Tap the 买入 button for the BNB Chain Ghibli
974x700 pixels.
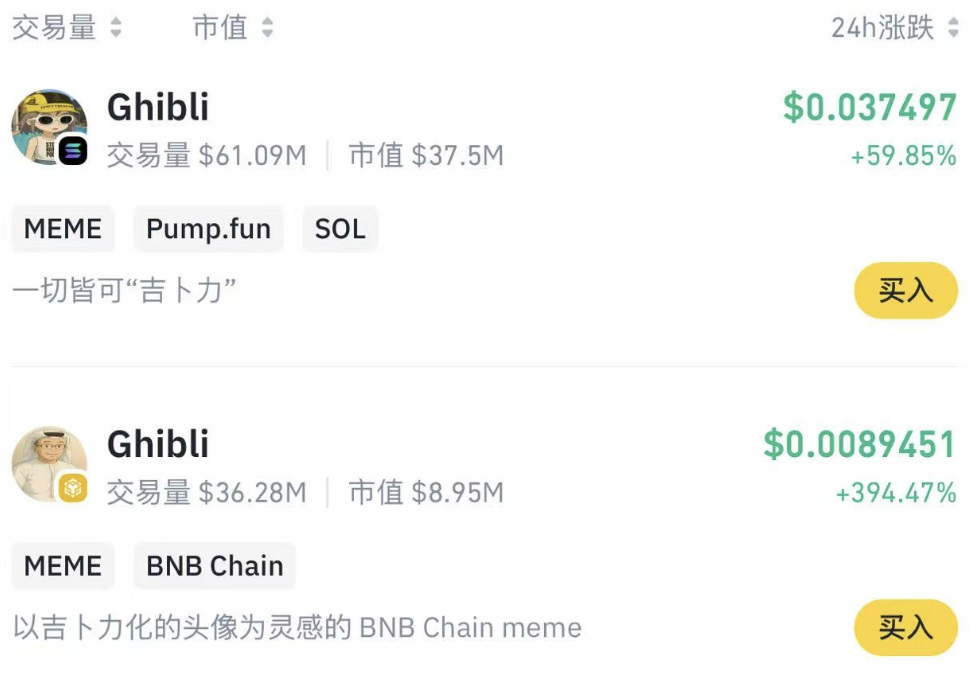click(906, 628)
